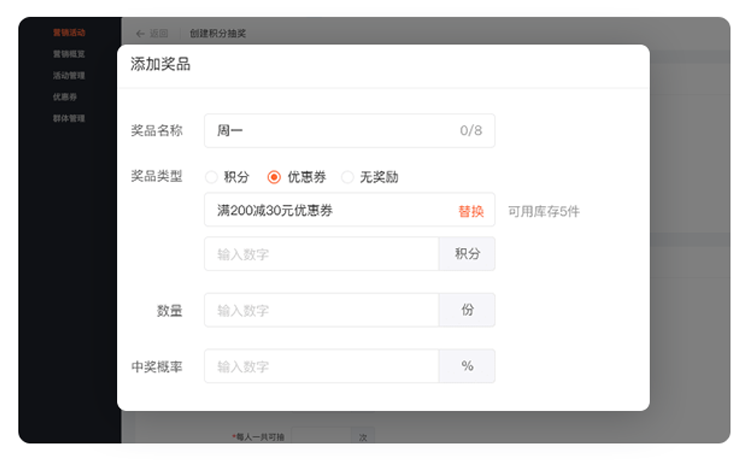
Task: Focus the 奖品名称 input field
Action: click(330, 131)
